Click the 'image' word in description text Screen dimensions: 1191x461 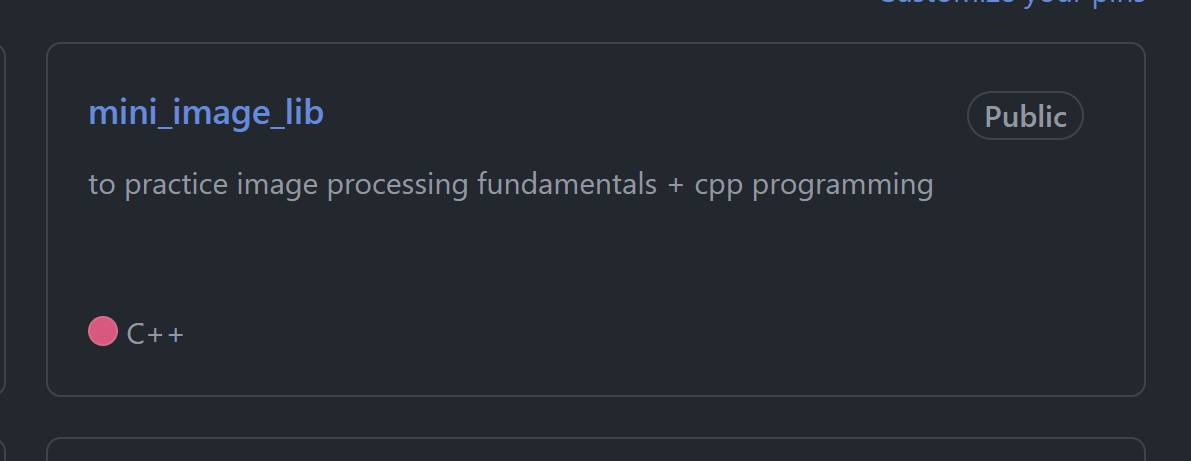[277, 186]
